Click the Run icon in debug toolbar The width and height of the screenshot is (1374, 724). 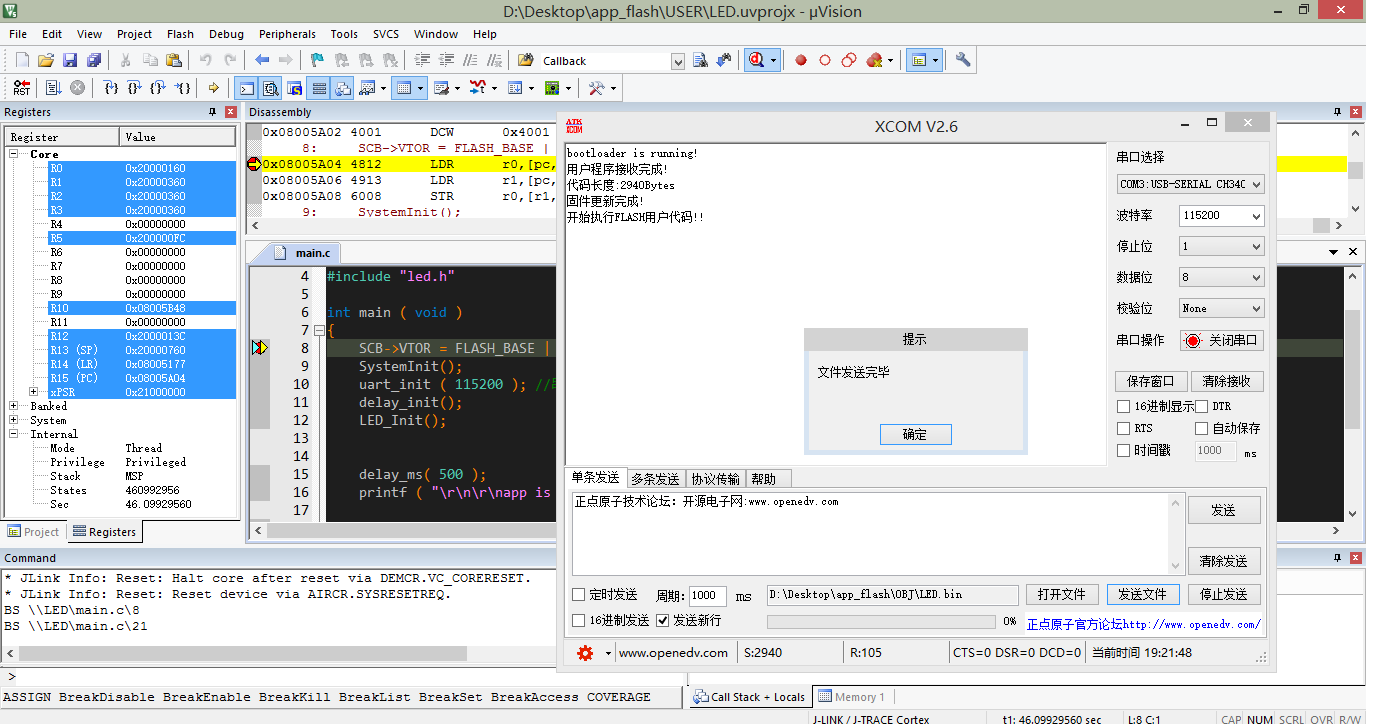click(53, 88)
